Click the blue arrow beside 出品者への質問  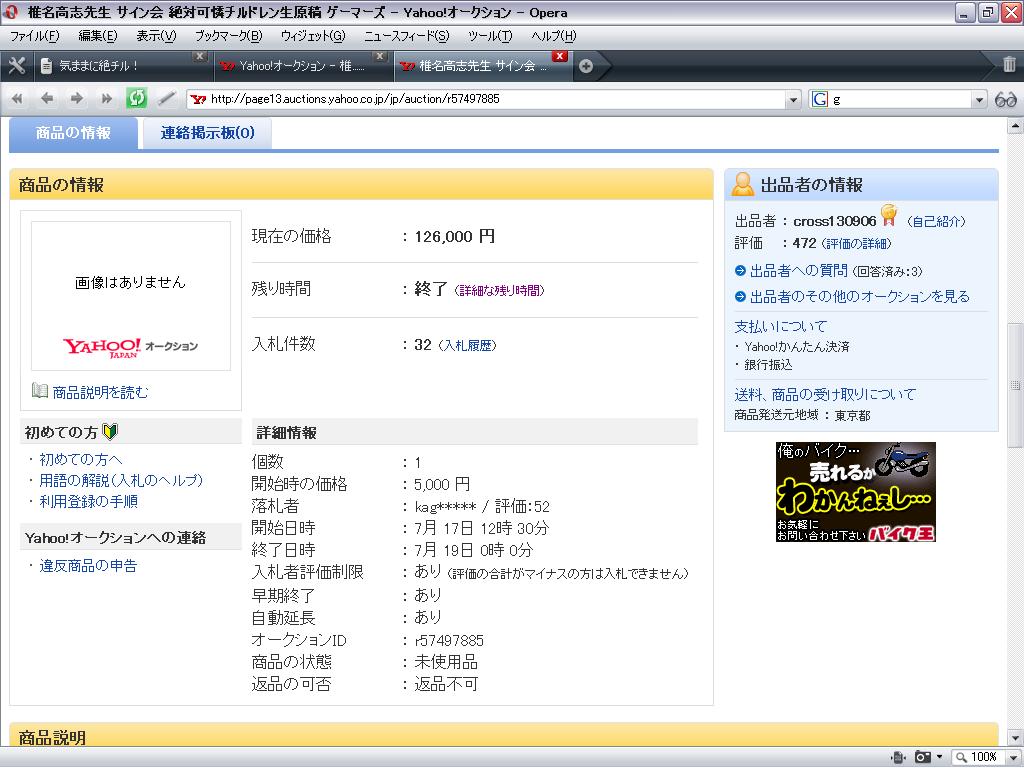tap(740, 270)
